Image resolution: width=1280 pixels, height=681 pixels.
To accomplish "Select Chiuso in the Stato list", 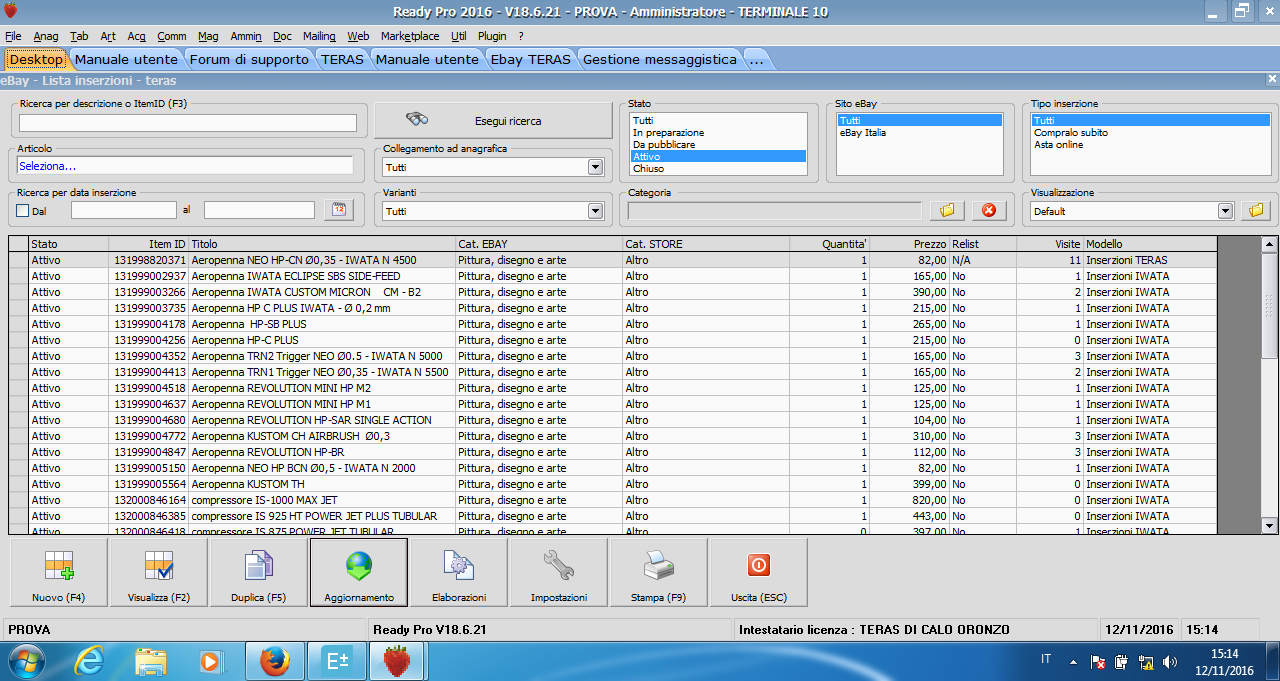I will 718,169.
